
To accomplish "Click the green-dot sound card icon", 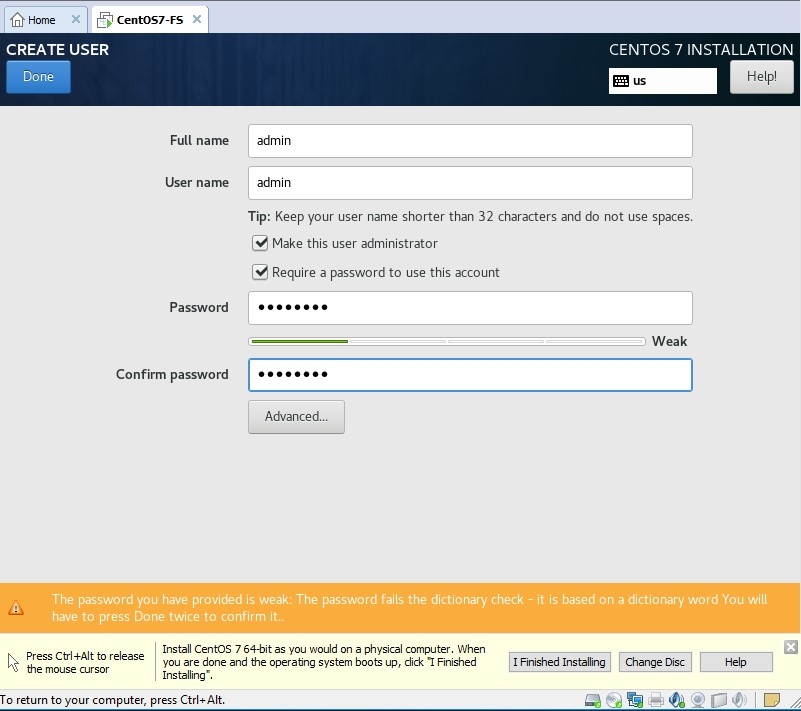I will coord(677,700).
